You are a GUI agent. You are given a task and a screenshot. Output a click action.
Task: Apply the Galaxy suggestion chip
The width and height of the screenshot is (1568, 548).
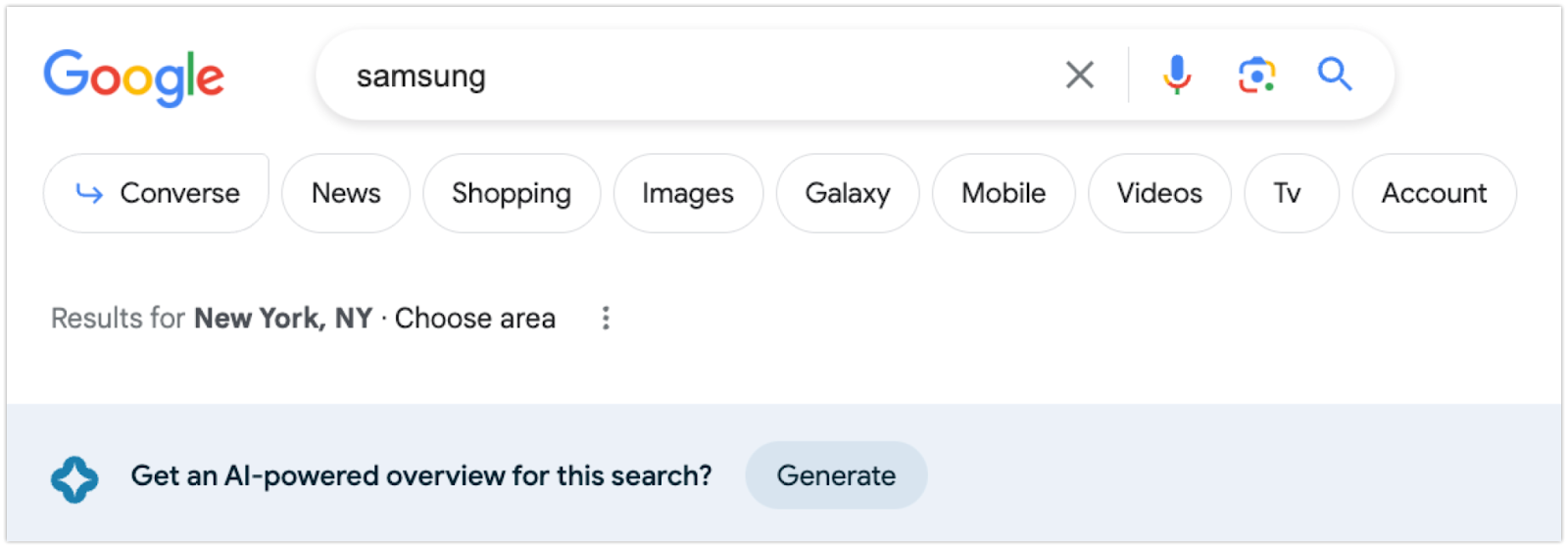coord(848,193)
